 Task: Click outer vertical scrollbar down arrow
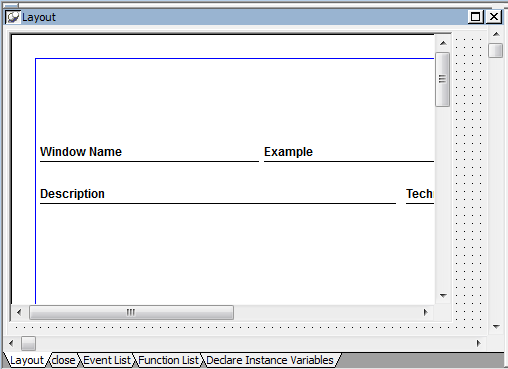coord(496,327)
